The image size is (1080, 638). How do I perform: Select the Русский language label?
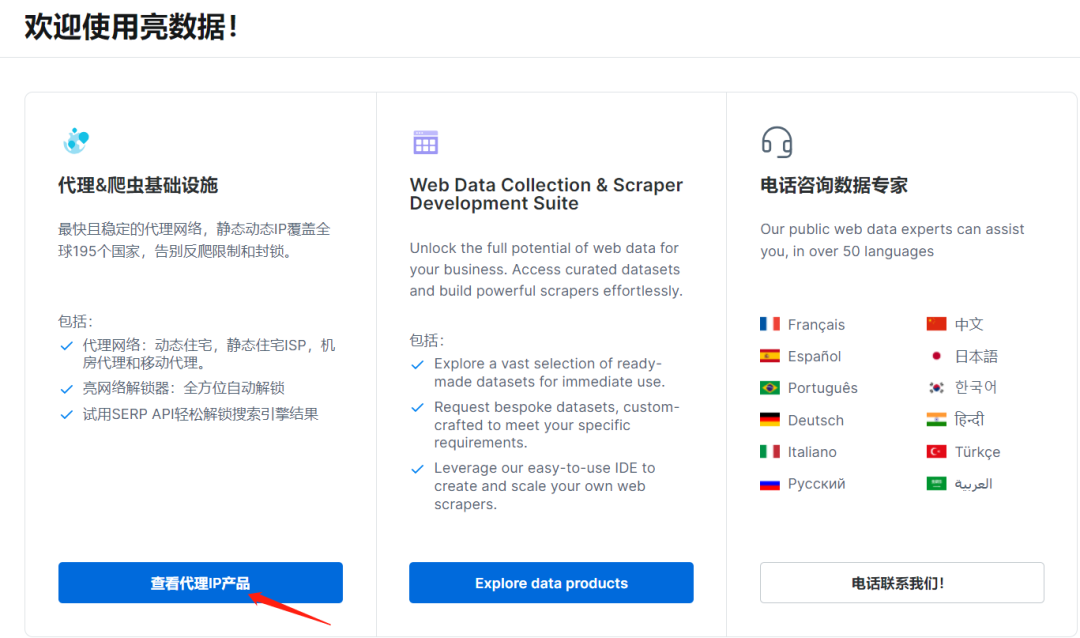(816, 484)
